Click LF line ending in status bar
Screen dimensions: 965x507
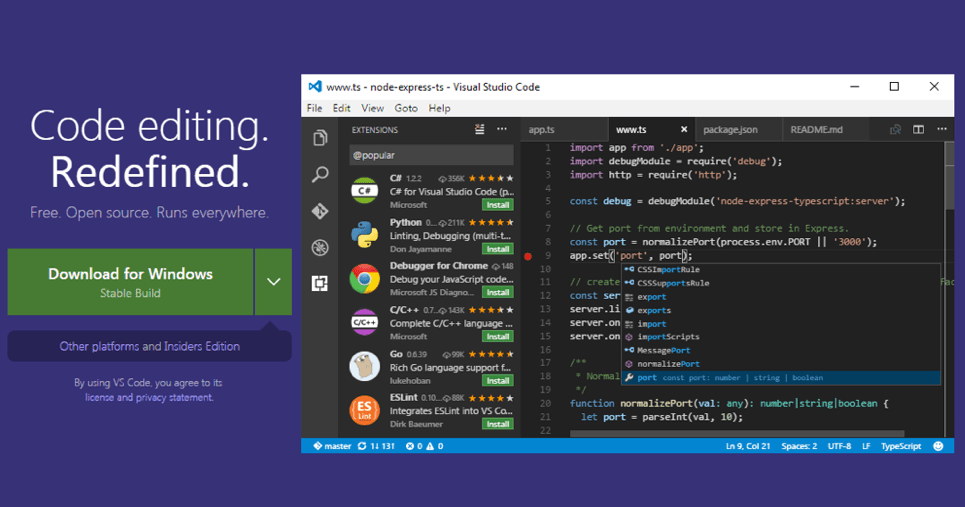pyautogui.click(x=866, y=446)
